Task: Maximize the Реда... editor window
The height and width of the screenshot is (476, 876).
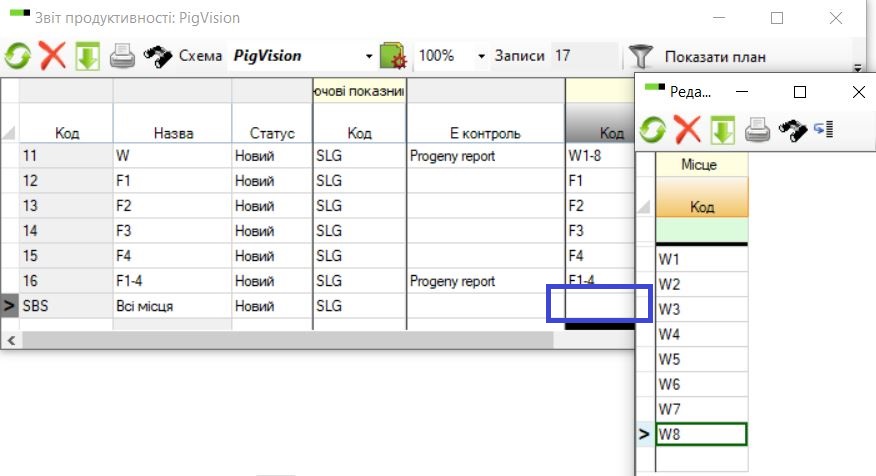Action: click(800, 92)
